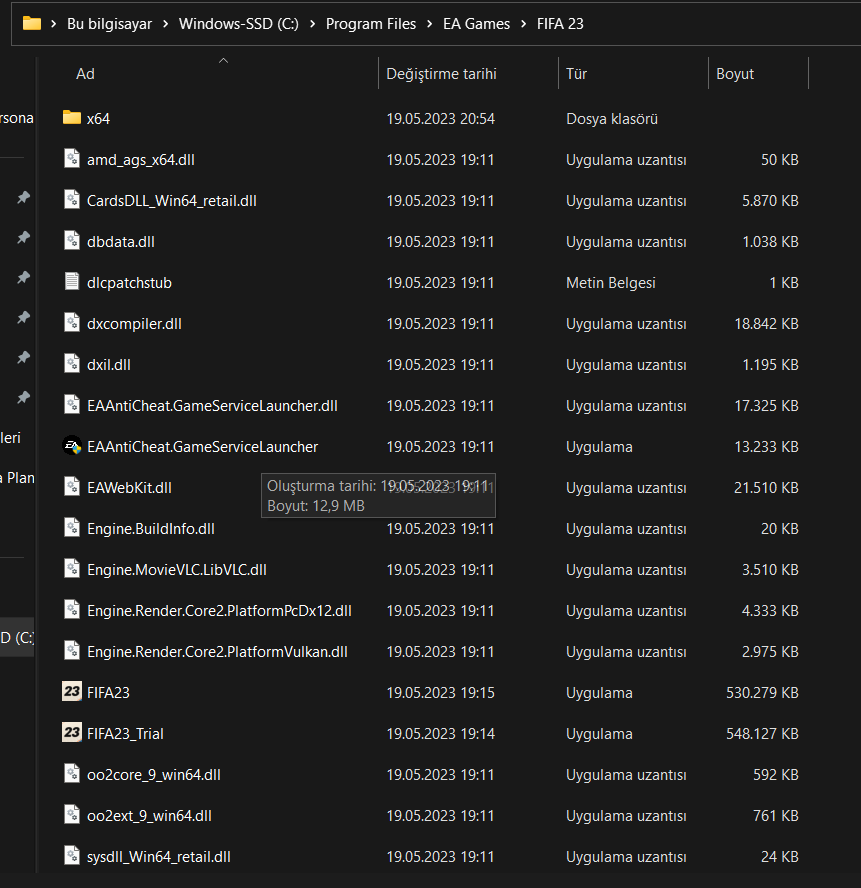Click the FIFA23_Trial application icon
This screenshot has width=861, height=888.
pos(72,733)
